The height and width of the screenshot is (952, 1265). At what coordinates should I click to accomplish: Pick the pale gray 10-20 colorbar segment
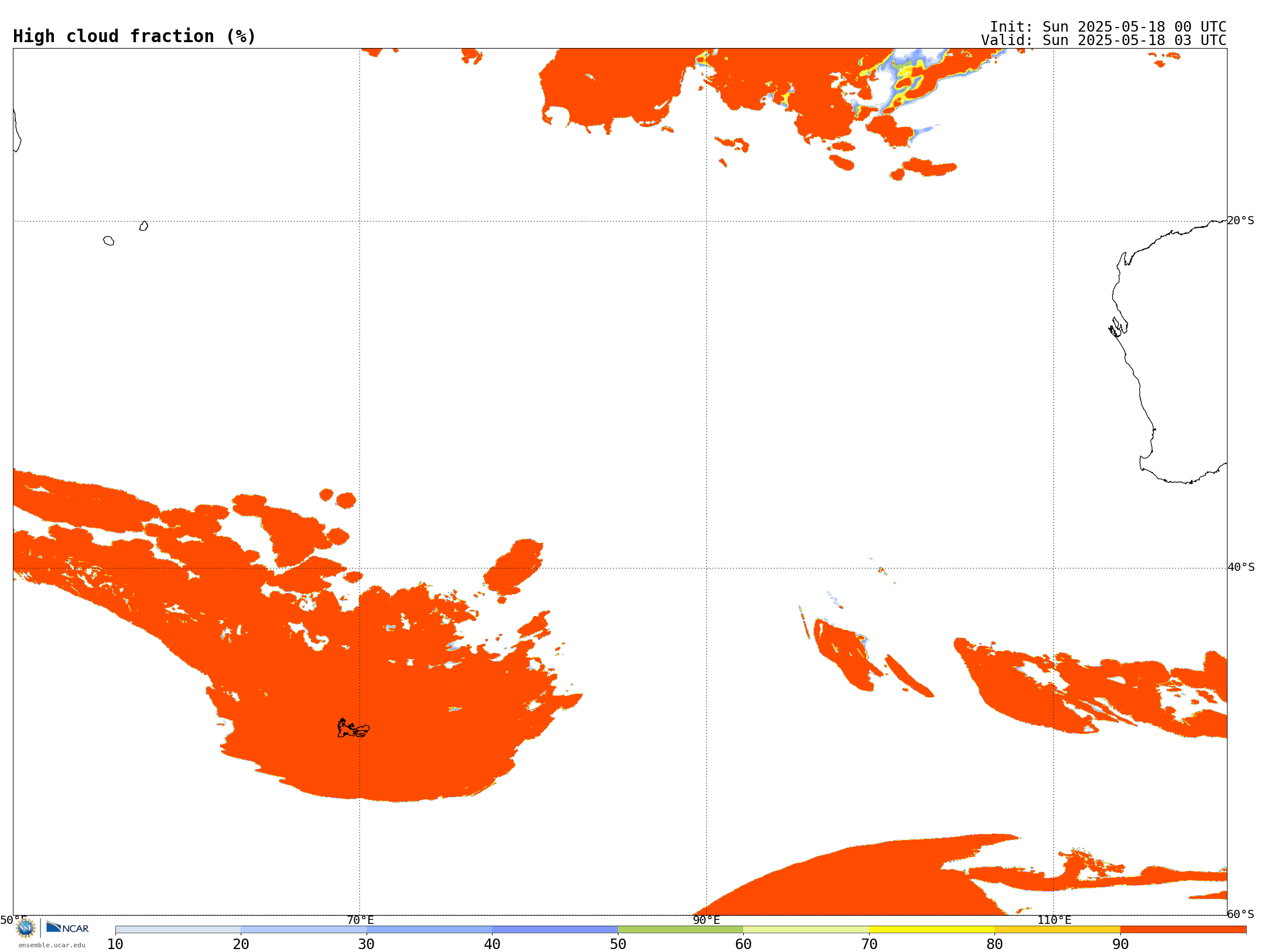click(x=178, y=930)
